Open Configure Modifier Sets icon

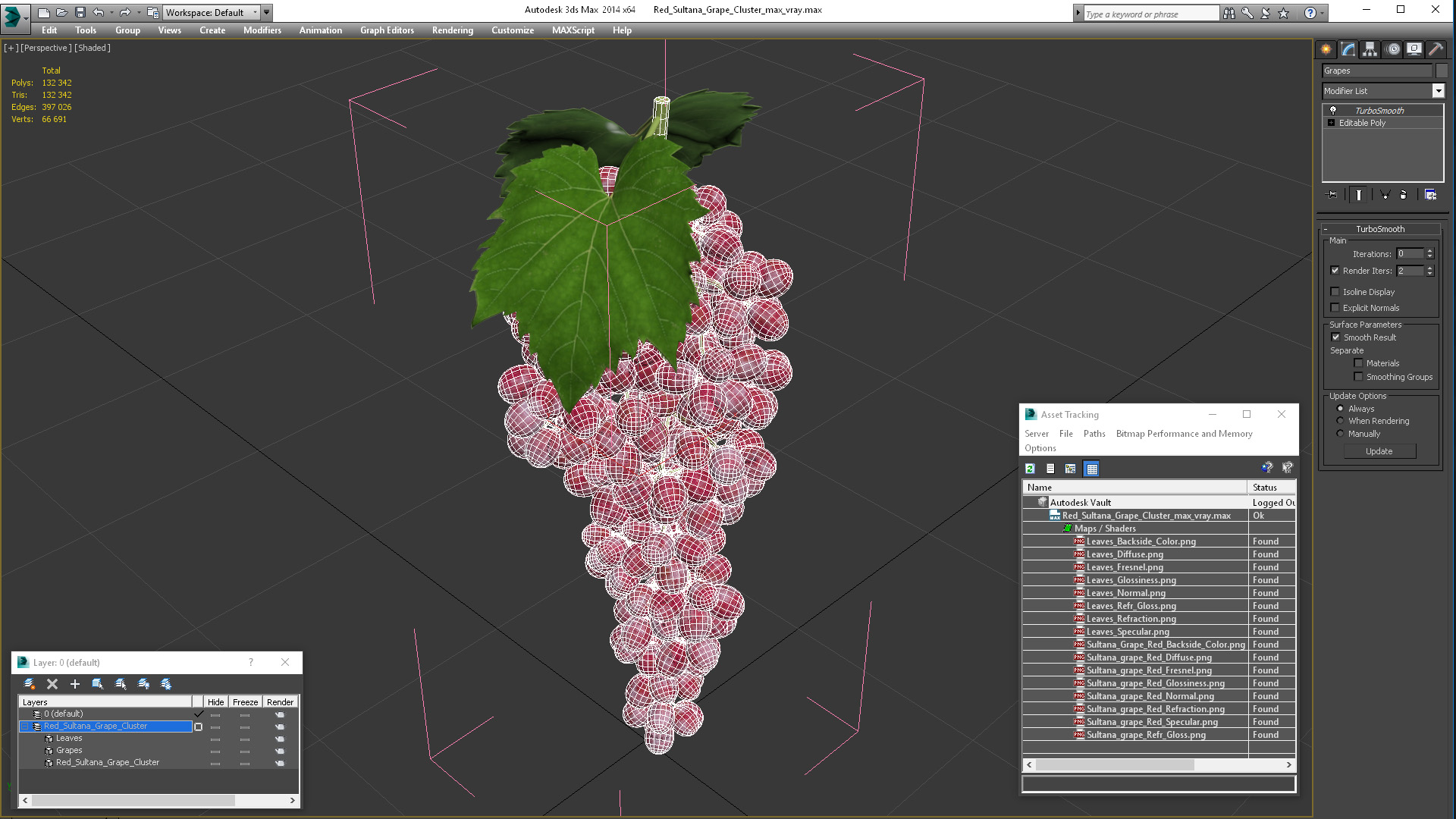tap(1430, 195)
